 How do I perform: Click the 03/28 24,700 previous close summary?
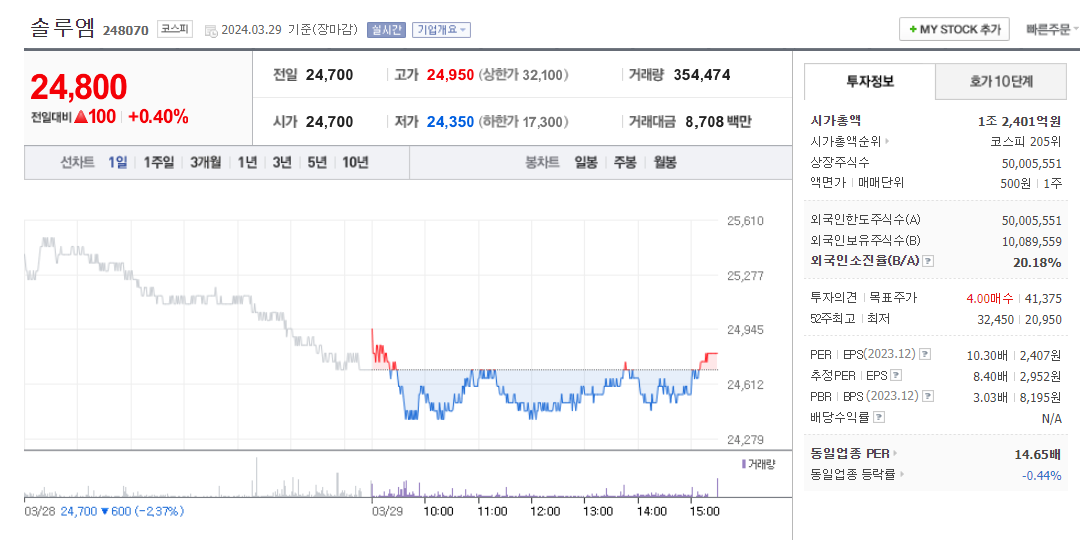104,512
